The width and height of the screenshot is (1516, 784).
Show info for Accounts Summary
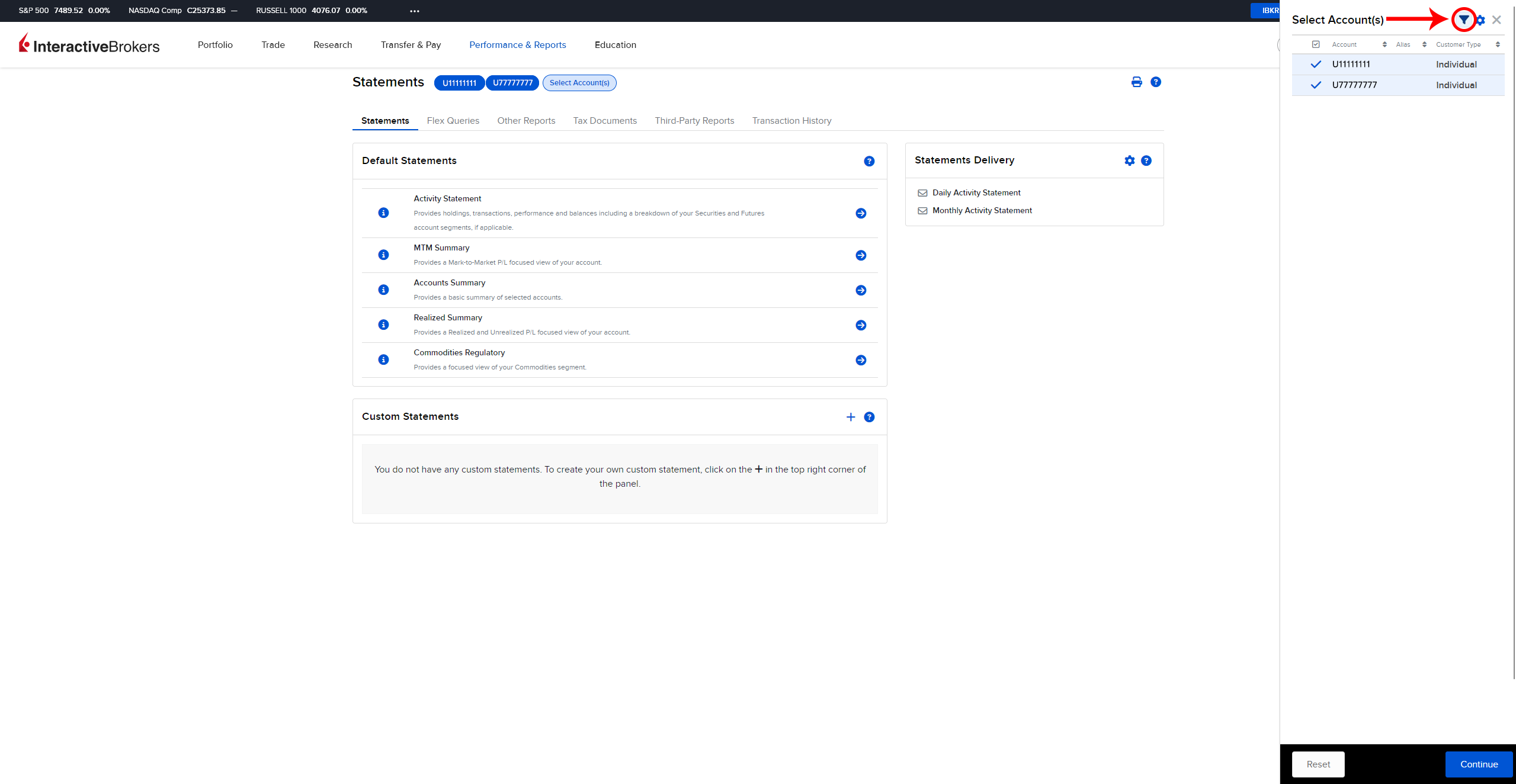(x=383, y=290)
